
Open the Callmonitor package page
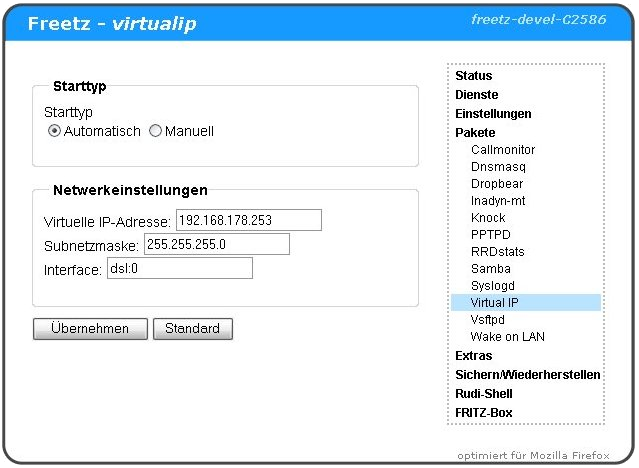503,150
